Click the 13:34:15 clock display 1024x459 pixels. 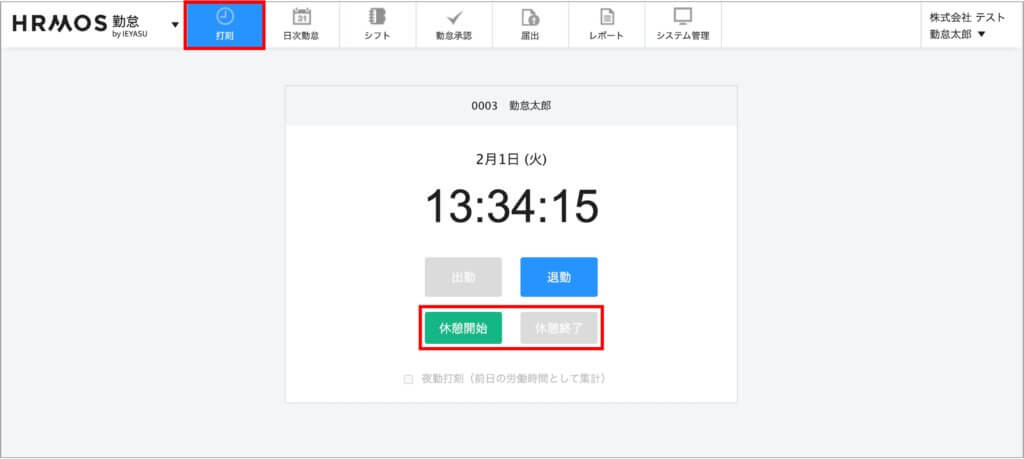511,207
